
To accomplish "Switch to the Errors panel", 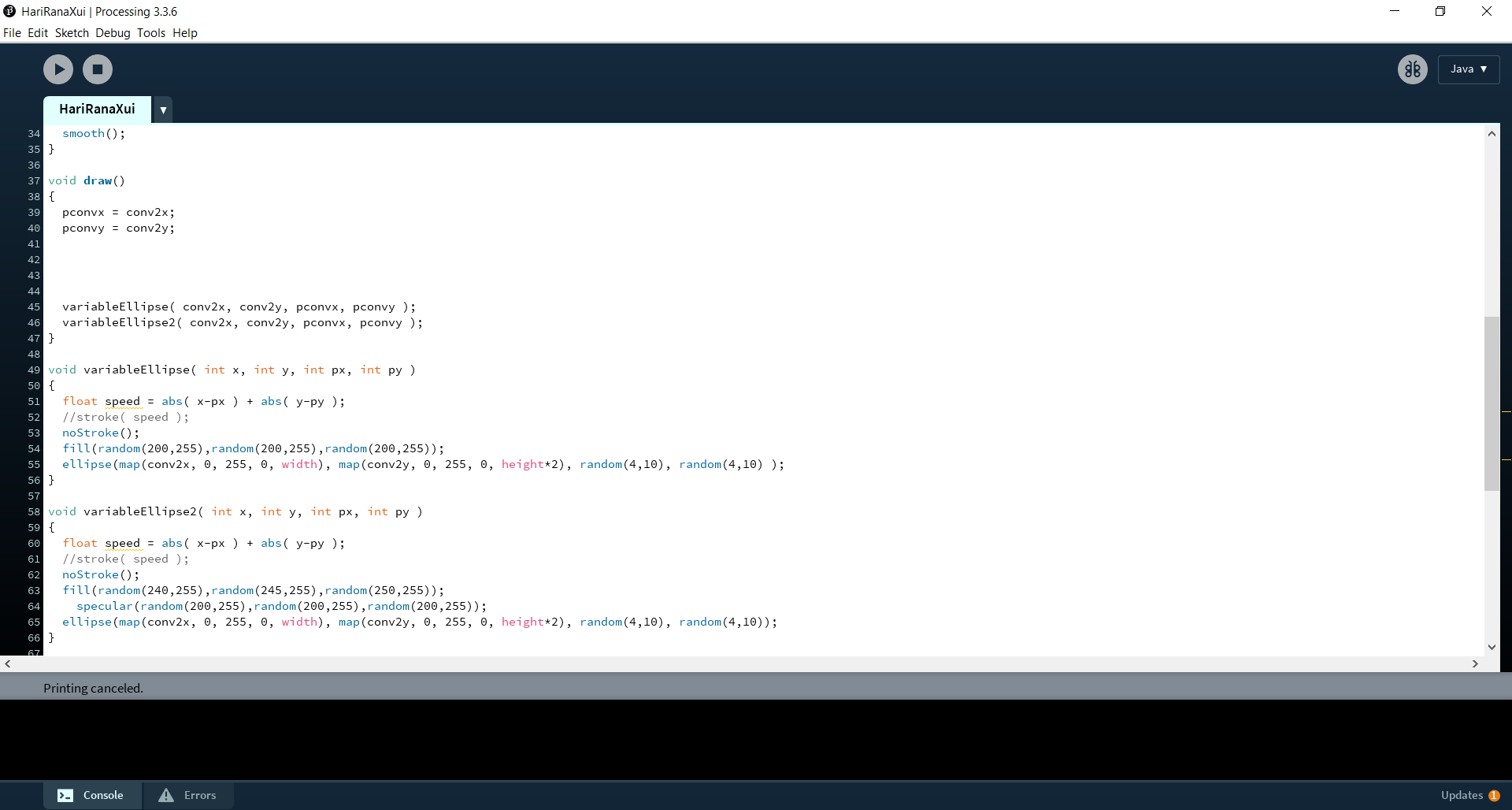I will coord(188,795).
